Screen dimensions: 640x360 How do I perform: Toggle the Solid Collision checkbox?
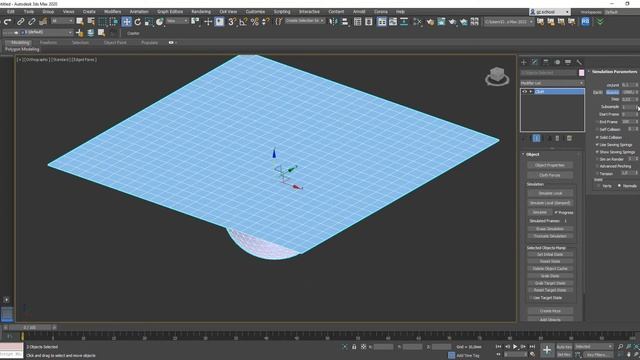point(597,137)
